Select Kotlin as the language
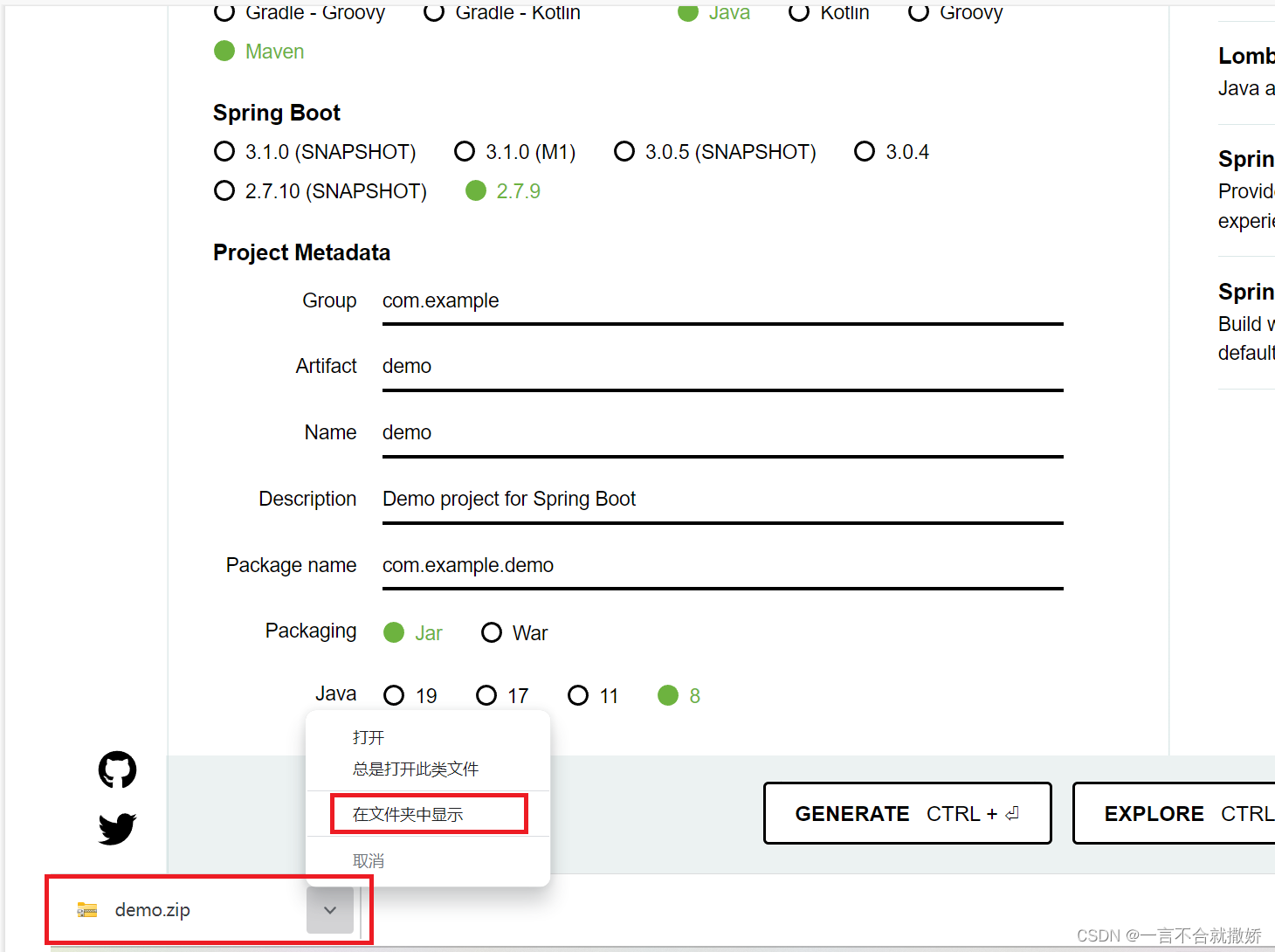Screen dimensions: 1275x952 tap(829, 12)
